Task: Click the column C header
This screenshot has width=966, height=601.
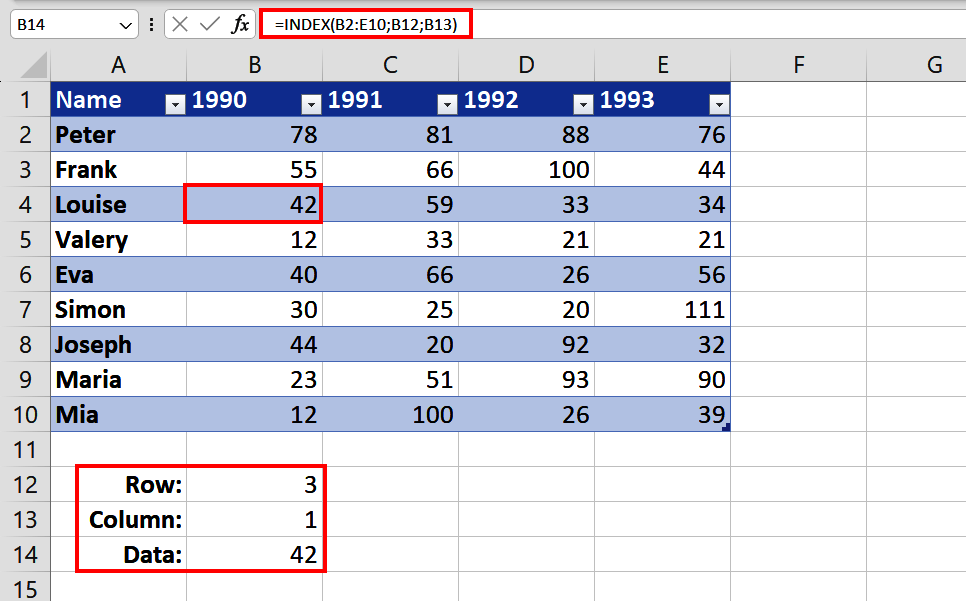Action: click(x=390, y=64)
